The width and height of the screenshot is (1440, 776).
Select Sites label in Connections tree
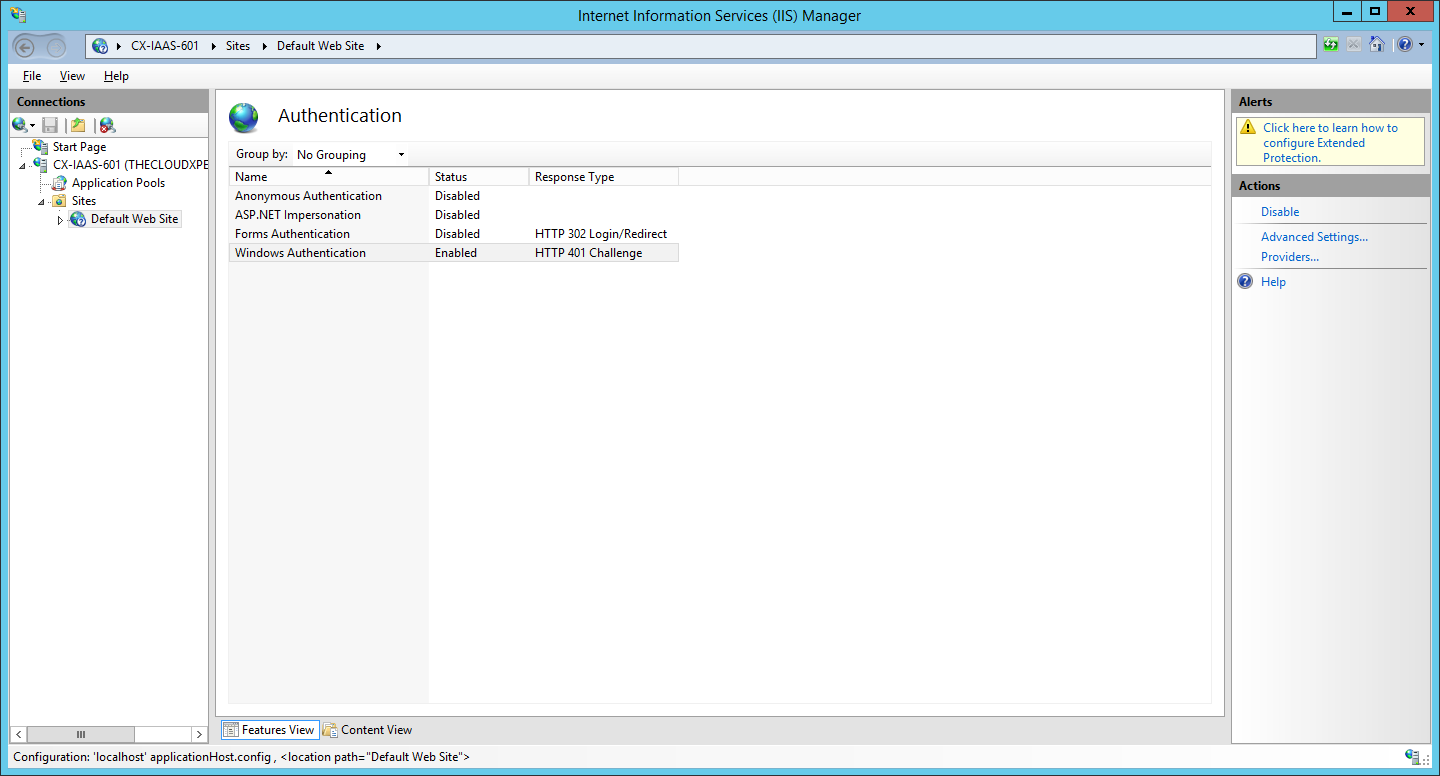point(84,201)
